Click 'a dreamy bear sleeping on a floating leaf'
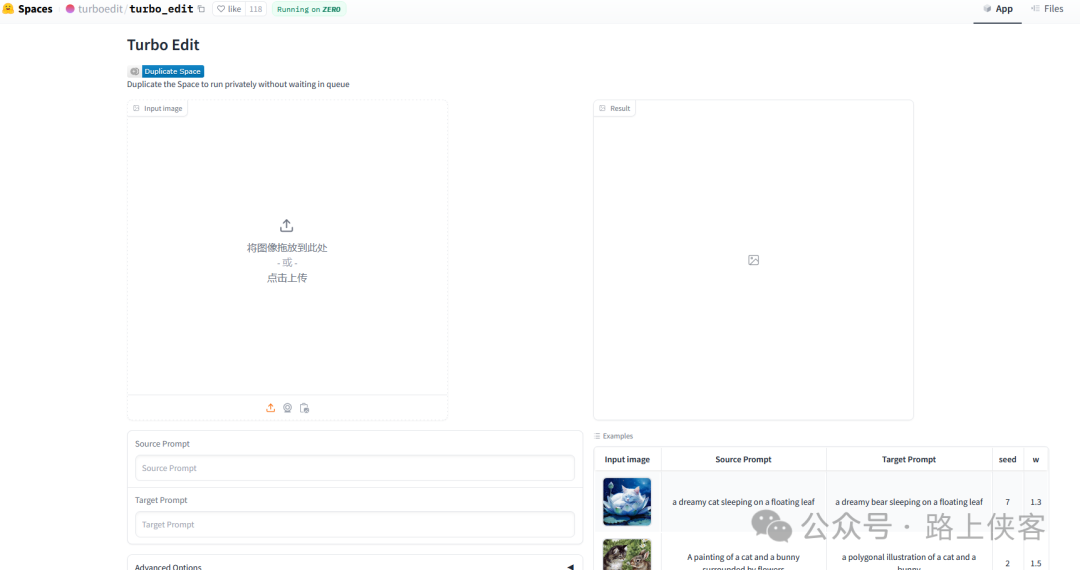1080x570 pixels. (x=908, y=502)
